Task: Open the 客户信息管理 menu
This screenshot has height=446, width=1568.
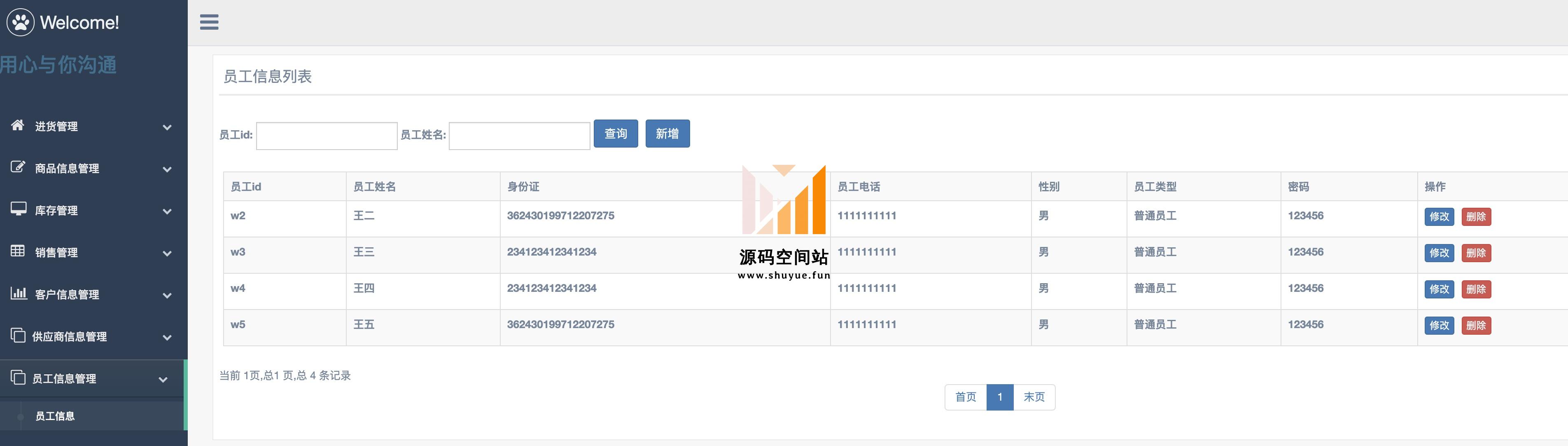Action: pyautogui.click(x=94, y=295)
